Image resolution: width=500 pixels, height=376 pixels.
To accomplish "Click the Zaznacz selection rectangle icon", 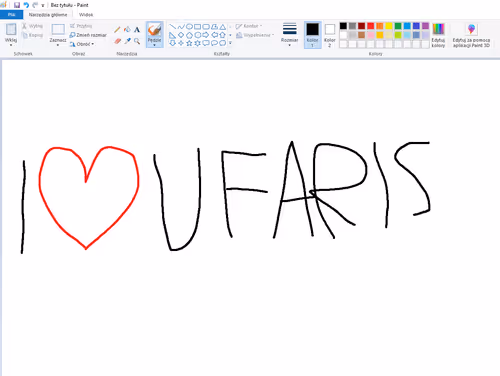I will coord(58,29).
